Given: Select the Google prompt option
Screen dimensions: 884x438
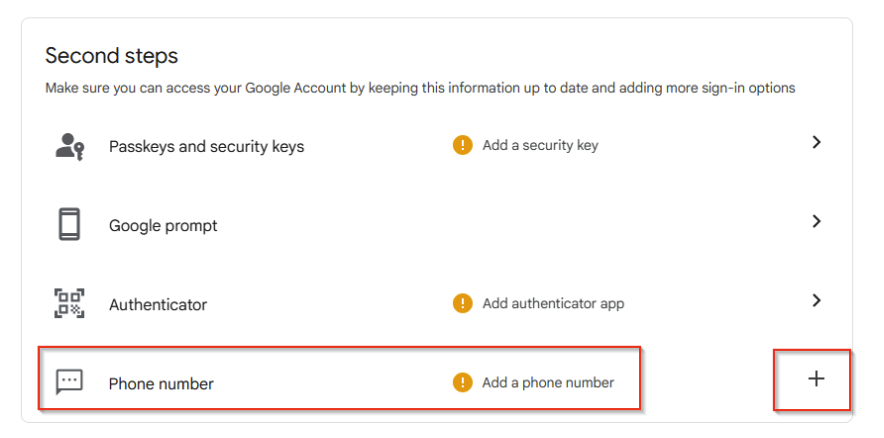Looking at the screenshot, I should click(163, 226).
